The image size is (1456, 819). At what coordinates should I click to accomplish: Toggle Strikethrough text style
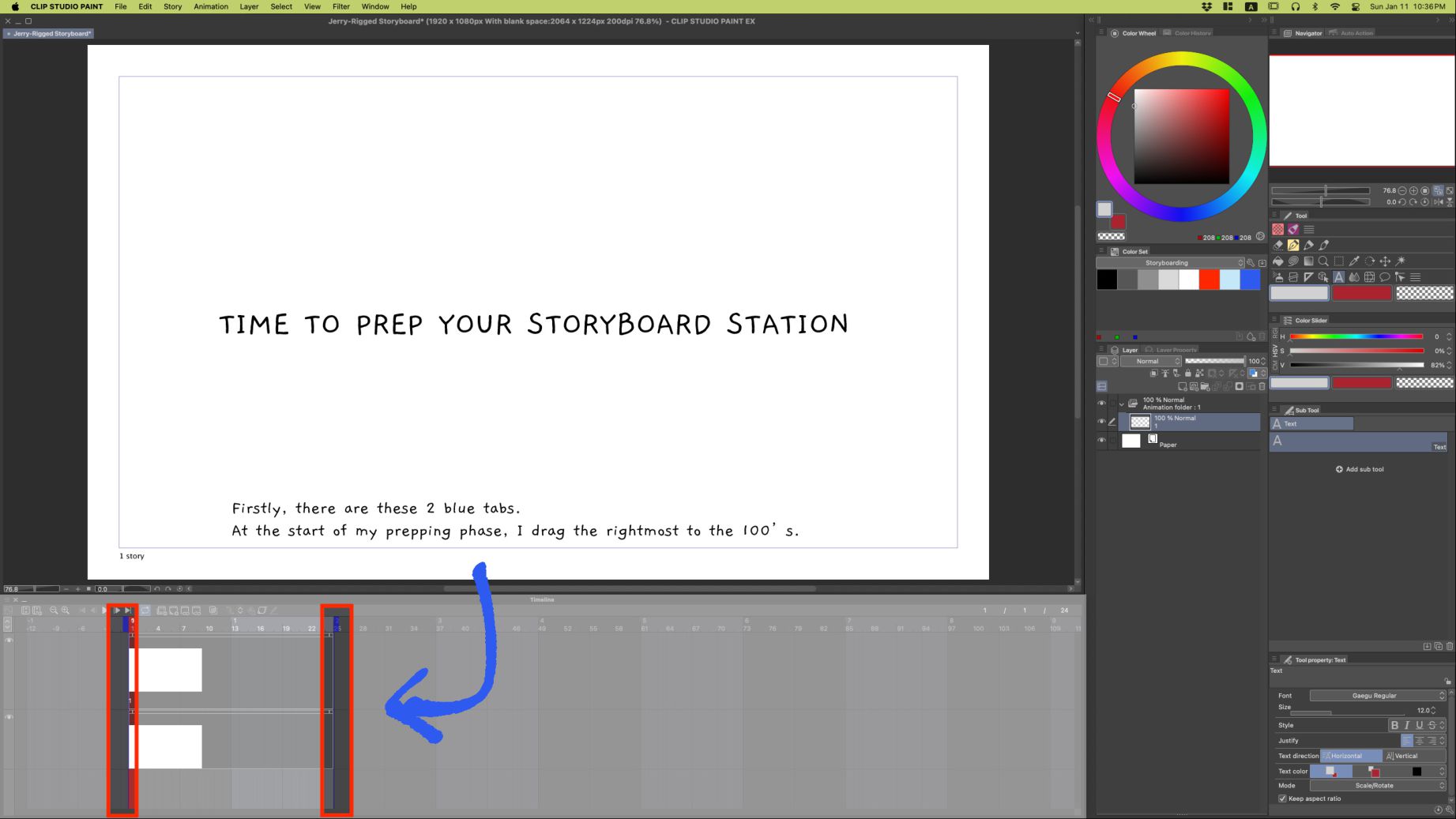[1432, 725]
